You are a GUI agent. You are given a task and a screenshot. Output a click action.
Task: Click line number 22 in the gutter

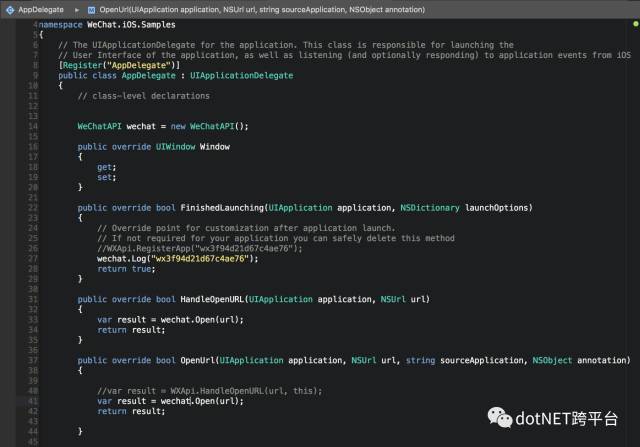coord(33,208)
